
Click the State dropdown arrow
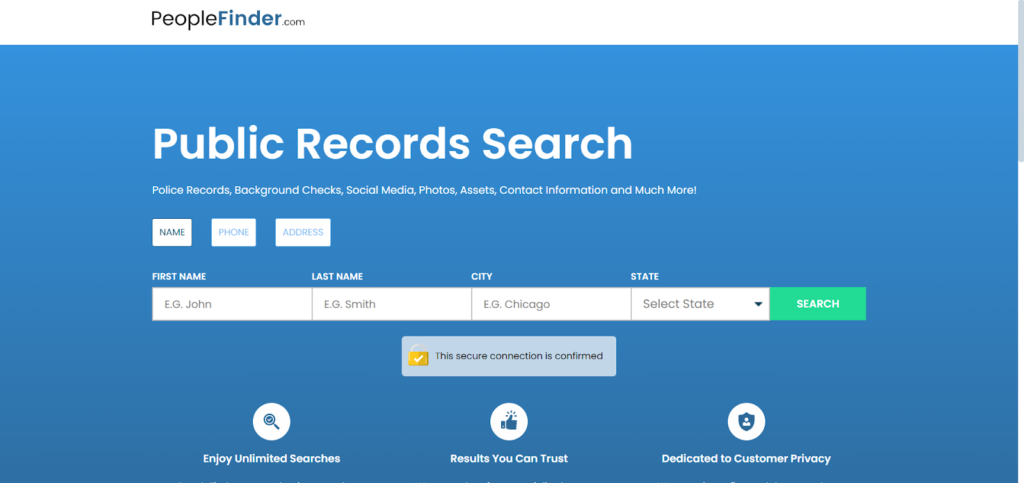[x=758, y=304]
